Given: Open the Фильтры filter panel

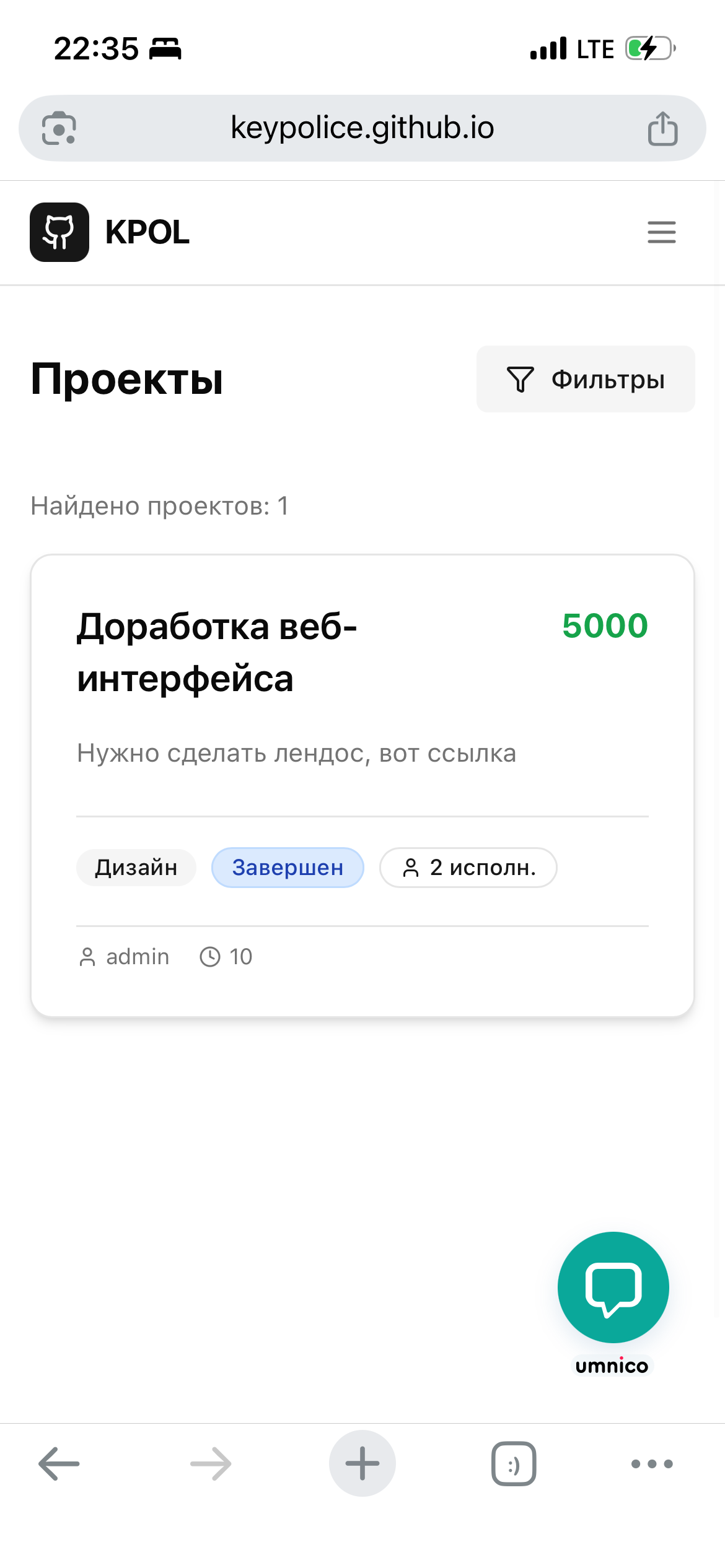Looking at the screenshot, I should 585,378.
